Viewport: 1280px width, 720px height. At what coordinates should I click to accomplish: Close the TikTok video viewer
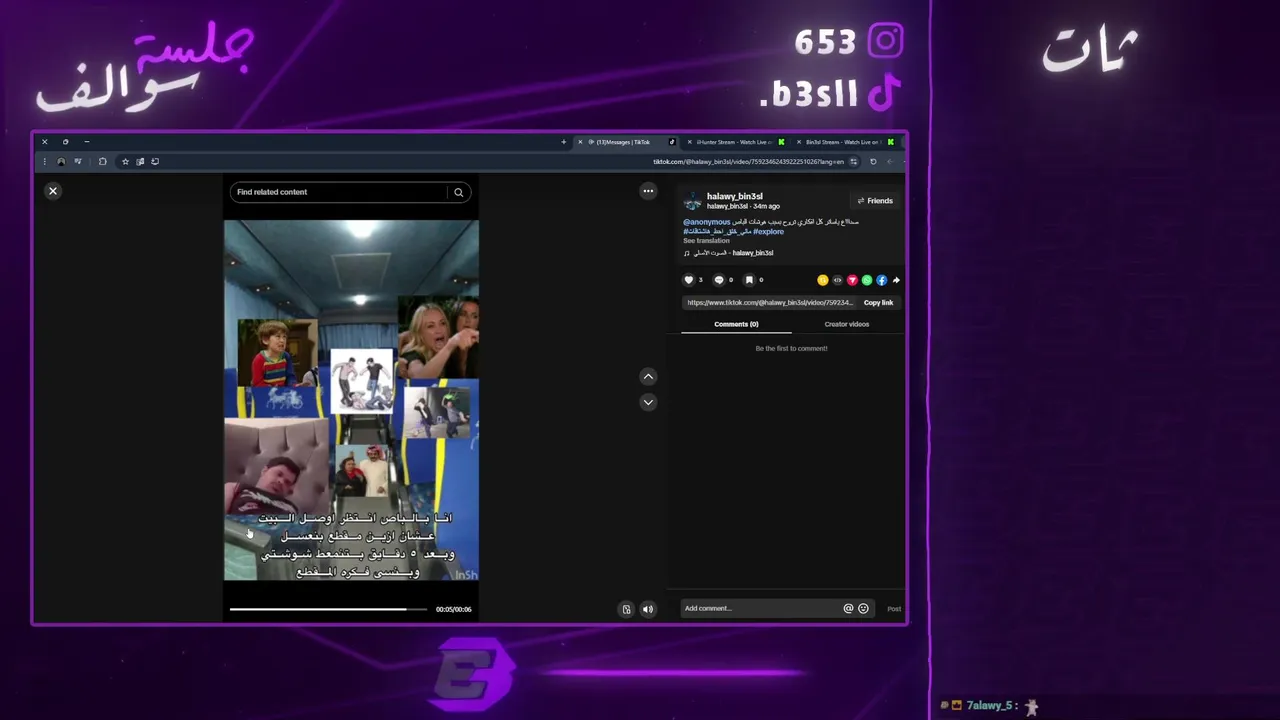point(53,191)
